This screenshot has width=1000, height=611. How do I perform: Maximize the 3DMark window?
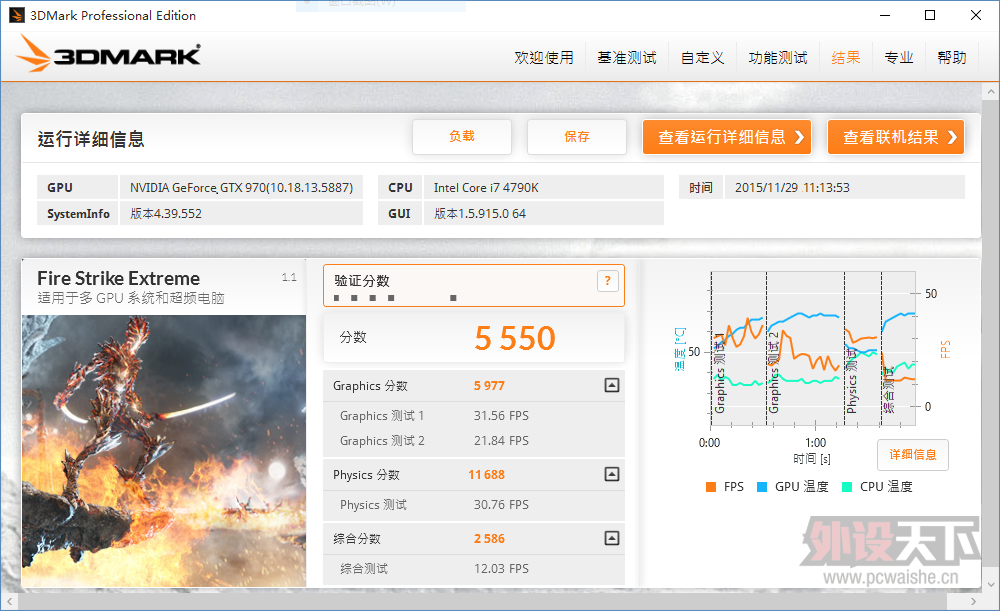click(x=930, y=15)
